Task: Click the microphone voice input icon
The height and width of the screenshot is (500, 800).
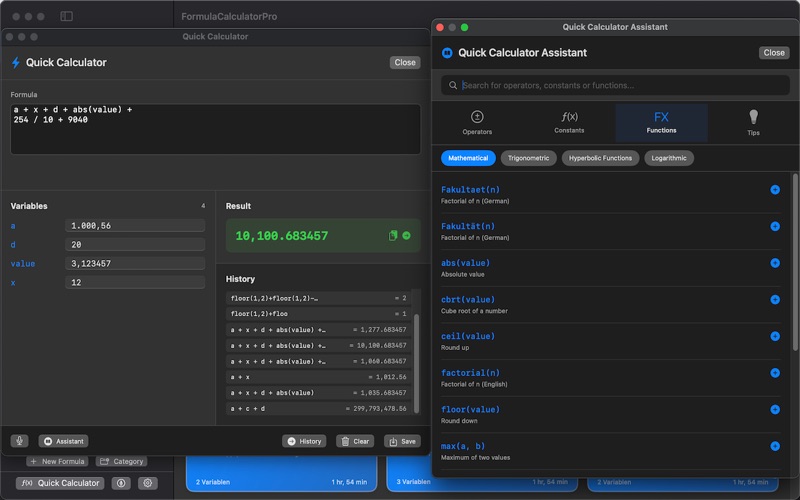Action: tap(19, 441)
